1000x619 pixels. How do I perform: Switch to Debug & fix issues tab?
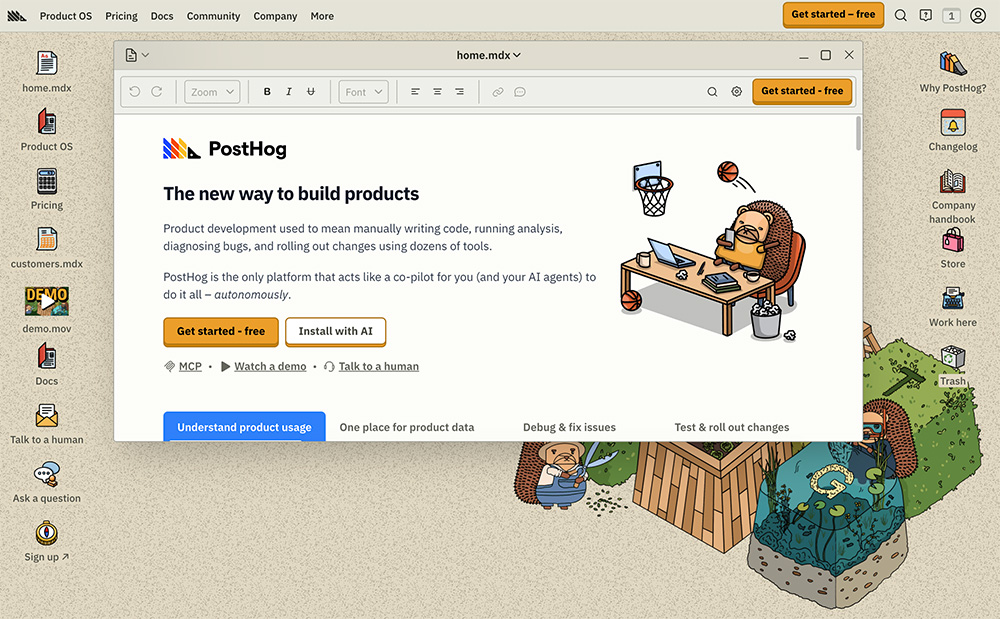tap(570, 427)
